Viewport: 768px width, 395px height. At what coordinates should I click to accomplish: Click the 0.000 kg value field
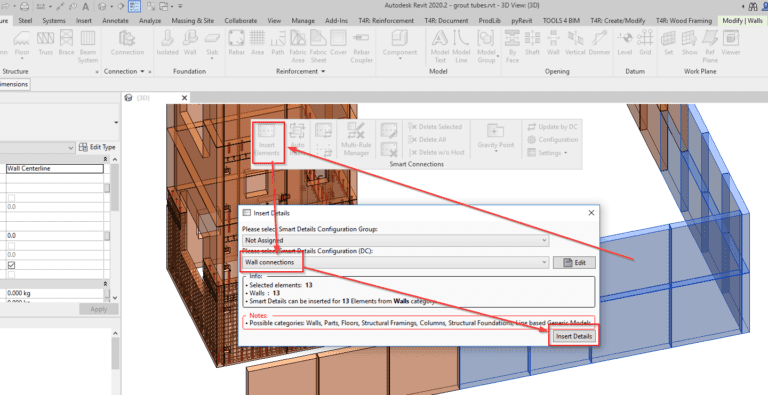pyautogui.click(x=54, y=293)
